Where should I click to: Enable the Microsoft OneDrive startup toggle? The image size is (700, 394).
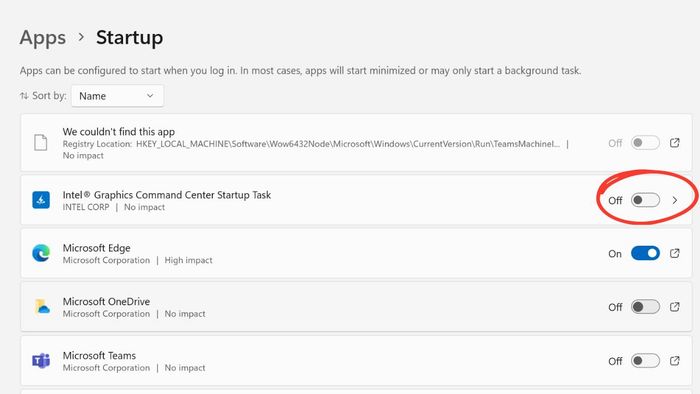(645, 307)
